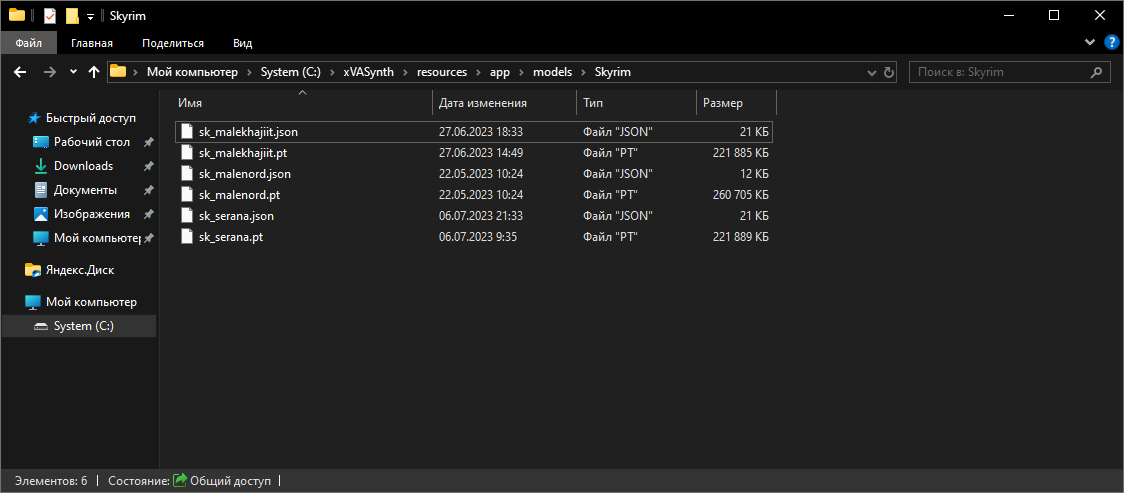Expand the address bar history dropdown
1124x493 pixels.
coord(870,72)
